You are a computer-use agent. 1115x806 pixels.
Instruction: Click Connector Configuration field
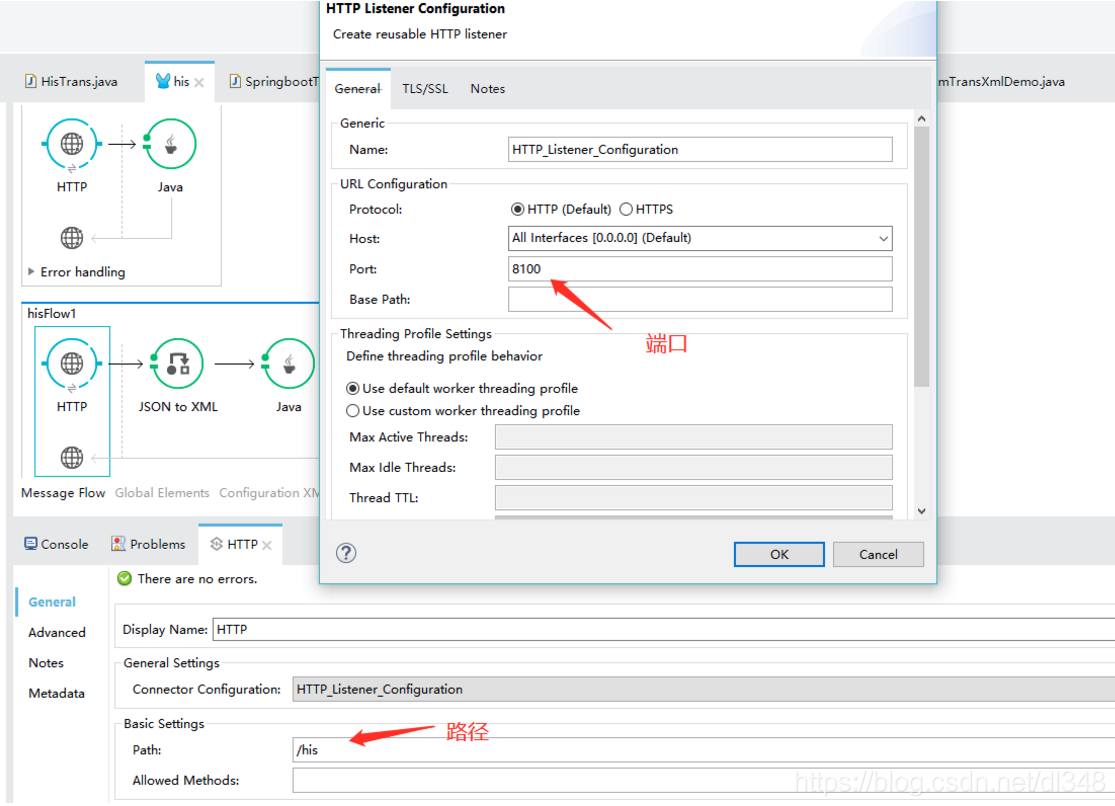pos(704,689)
